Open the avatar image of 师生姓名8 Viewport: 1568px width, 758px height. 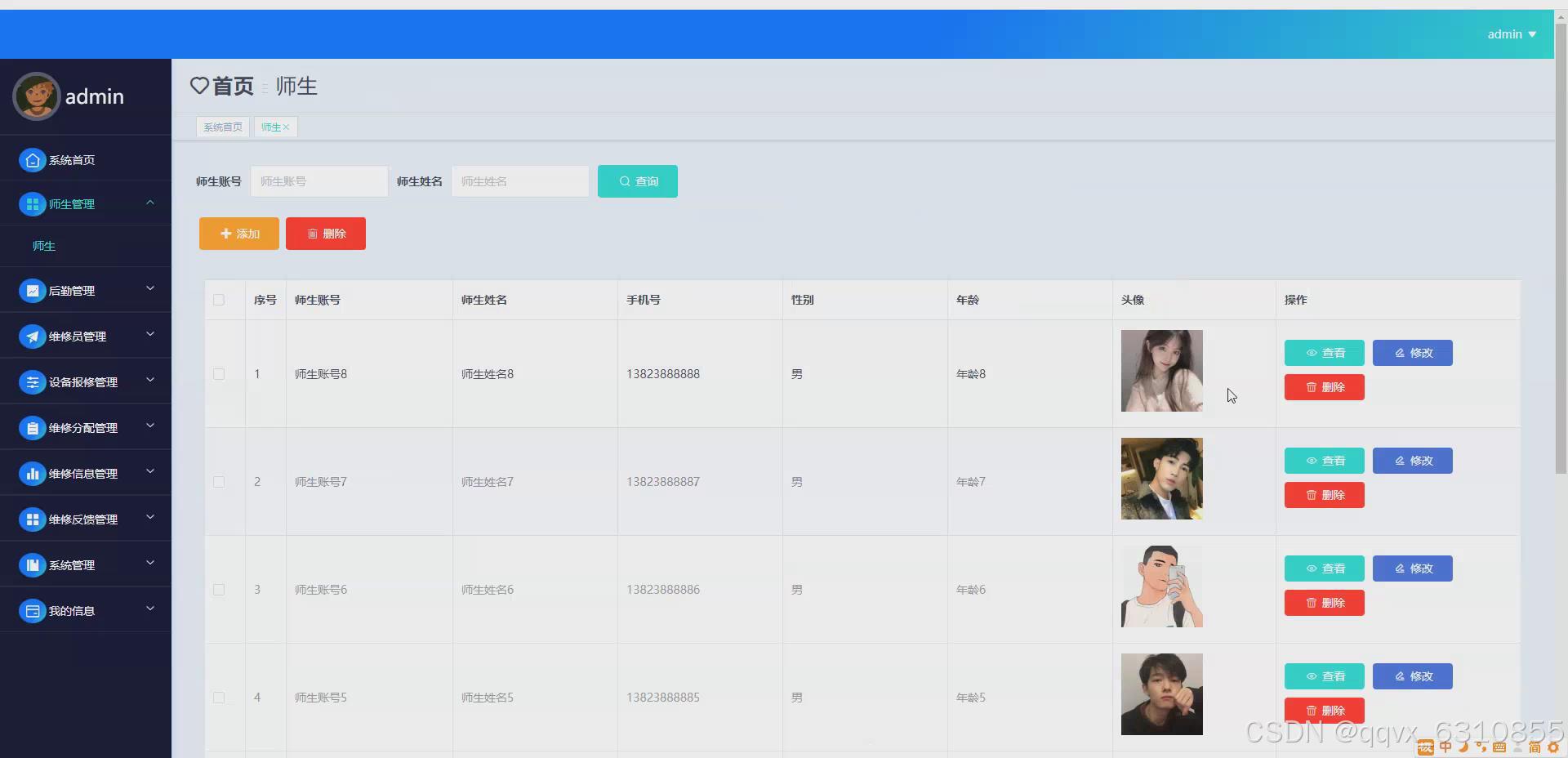[x=1162, y=371]
